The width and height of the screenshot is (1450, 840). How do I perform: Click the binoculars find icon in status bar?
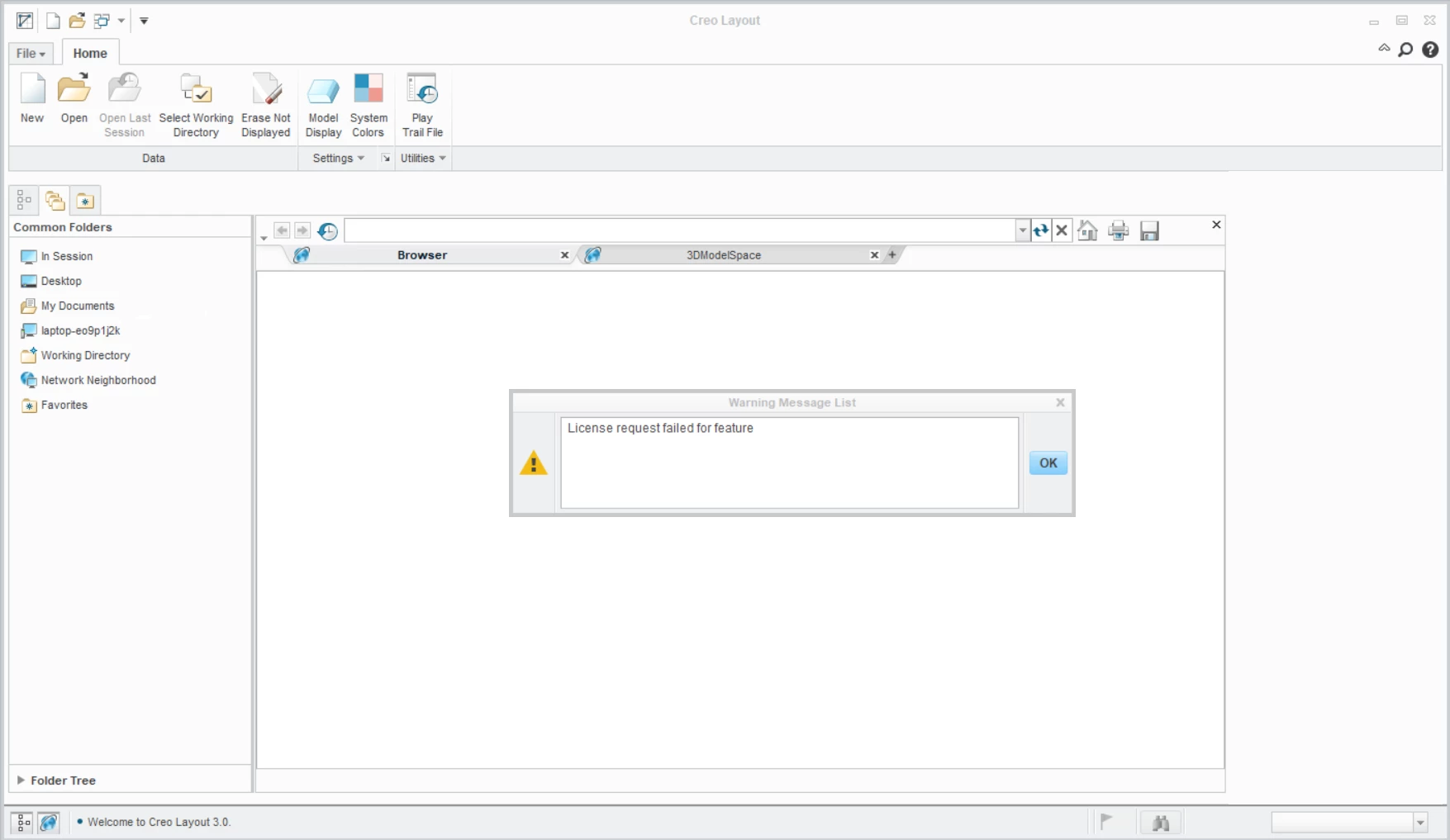[1161, 823]
